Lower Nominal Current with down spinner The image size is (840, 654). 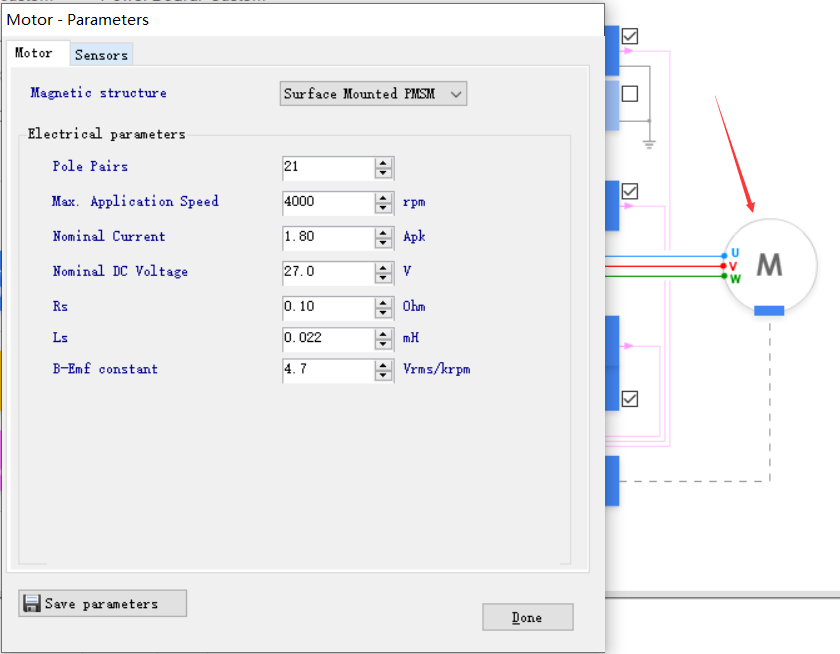point(383,243)
